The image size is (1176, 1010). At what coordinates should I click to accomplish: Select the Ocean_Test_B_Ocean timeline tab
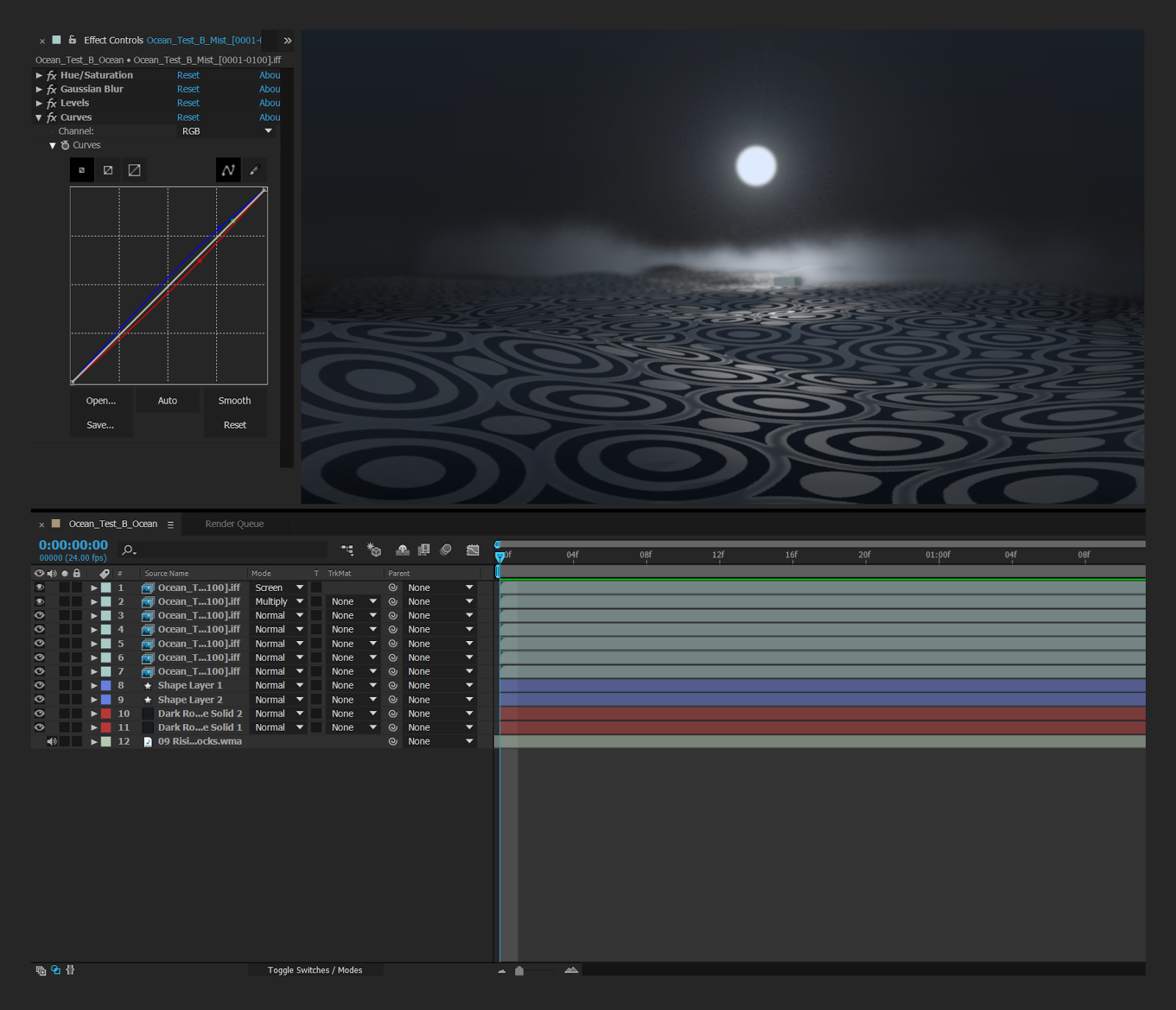[x=112, y=523]
